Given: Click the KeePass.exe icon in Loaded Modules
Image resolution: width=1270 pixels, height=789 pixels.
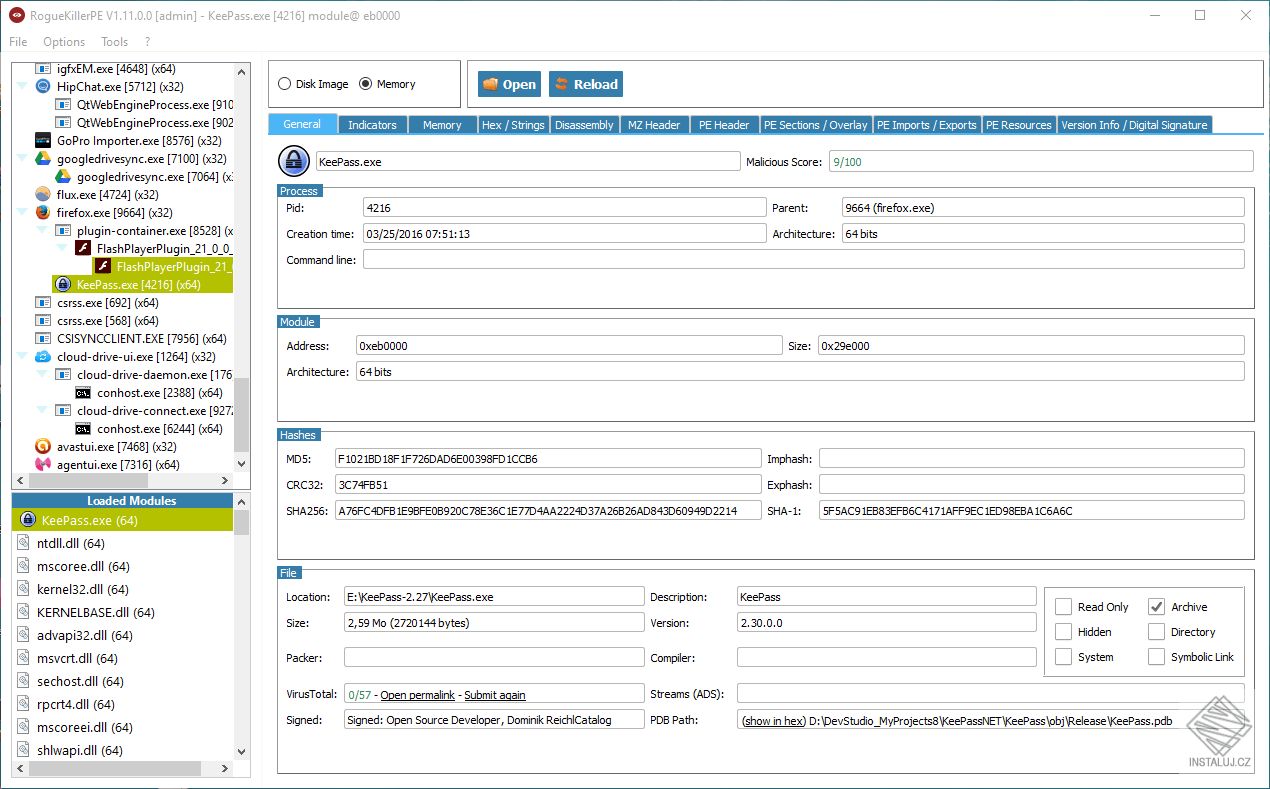Looking at the screenshot, I should pos(28,520).
